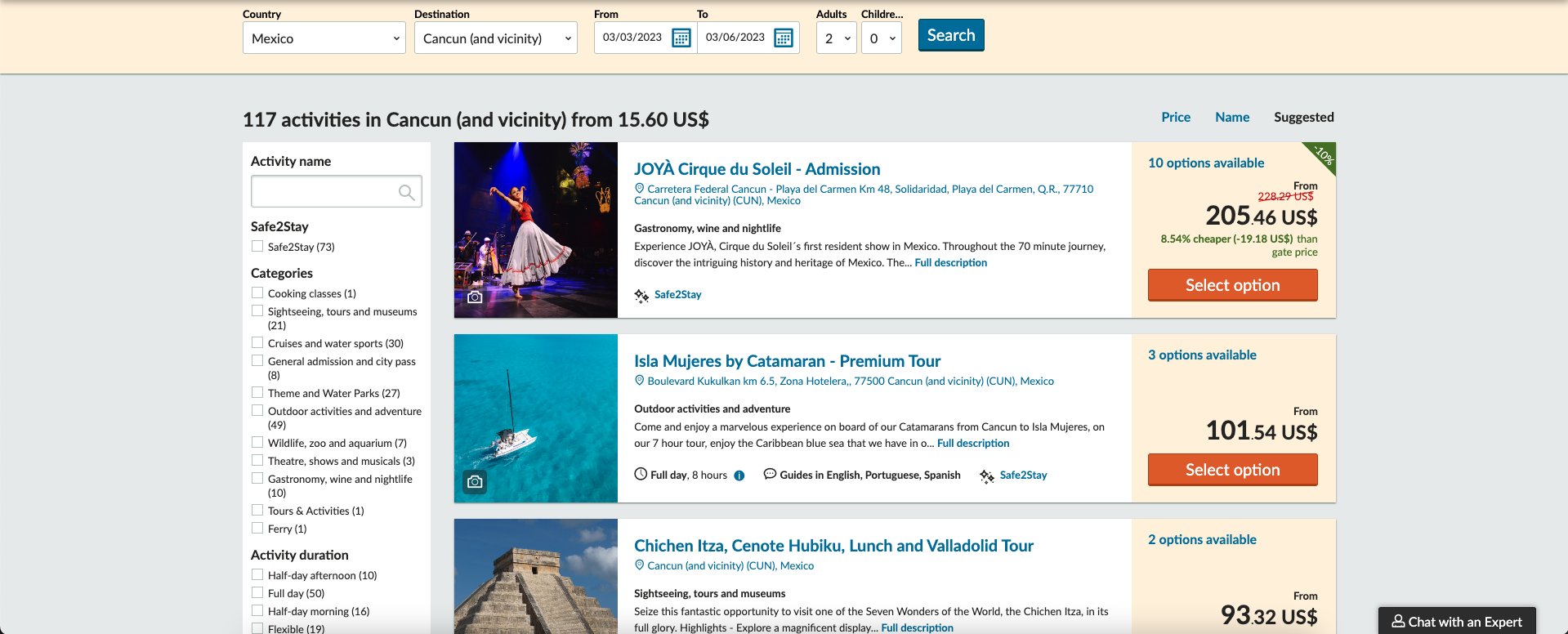Click Safe2Stay sparkle icon on Isla Mujeres listing
1568x634 pixels.
987,475
